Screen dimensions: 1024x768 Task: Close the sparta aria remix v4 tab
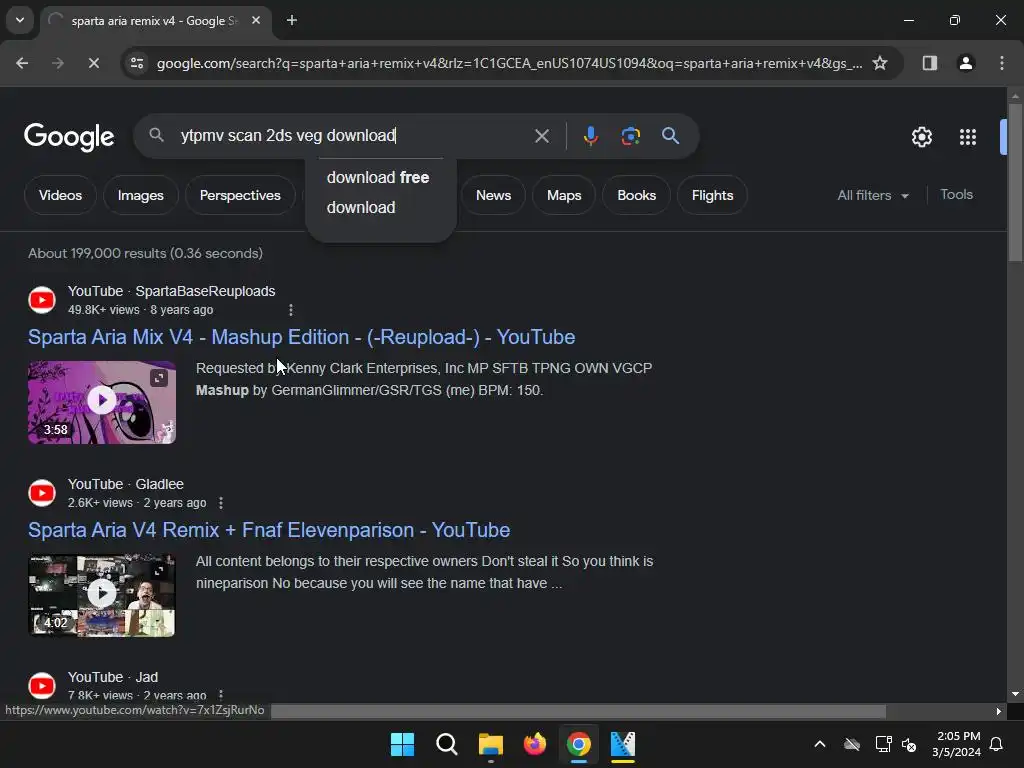(256, 20)
